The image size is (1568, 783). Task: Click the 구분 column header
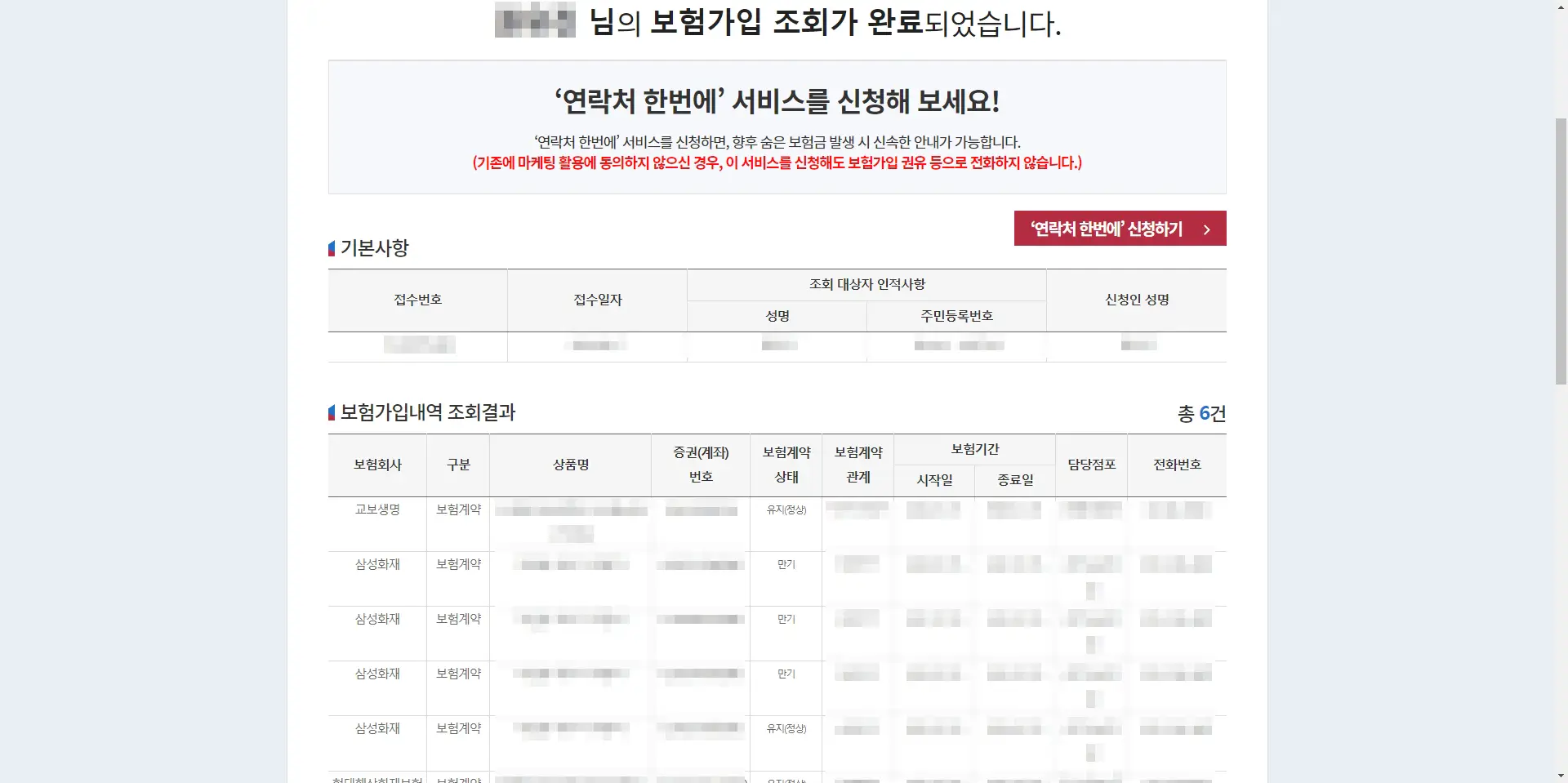[x=458, y=465]
